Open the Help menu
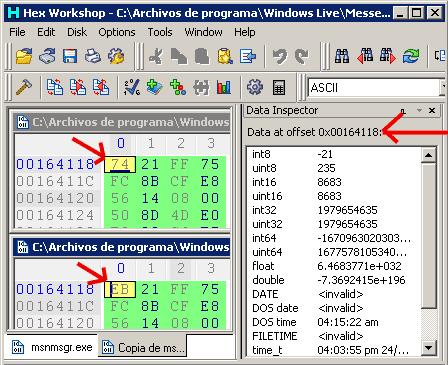 click(245, 32)
